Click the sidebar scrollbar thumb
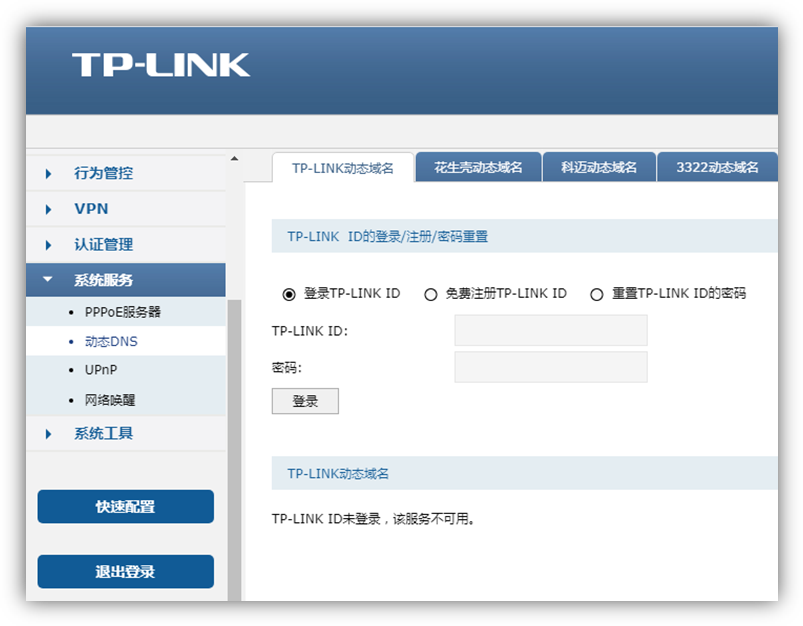The width and height of the screenshot is (803, 626). pos(235,450)
